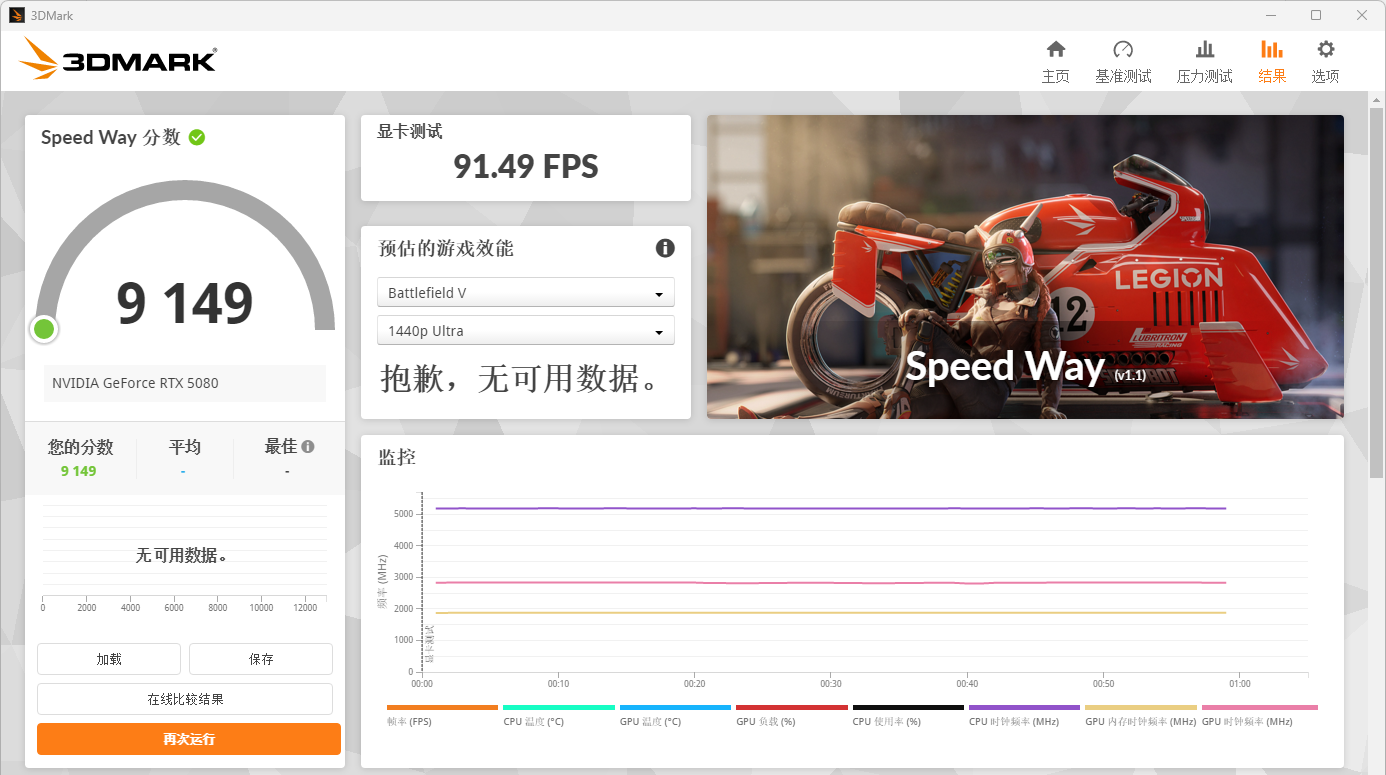
Task: Click the Speed Way benchmark thumbnail image
Action: pyautogui.click(x=1025, y=267)
